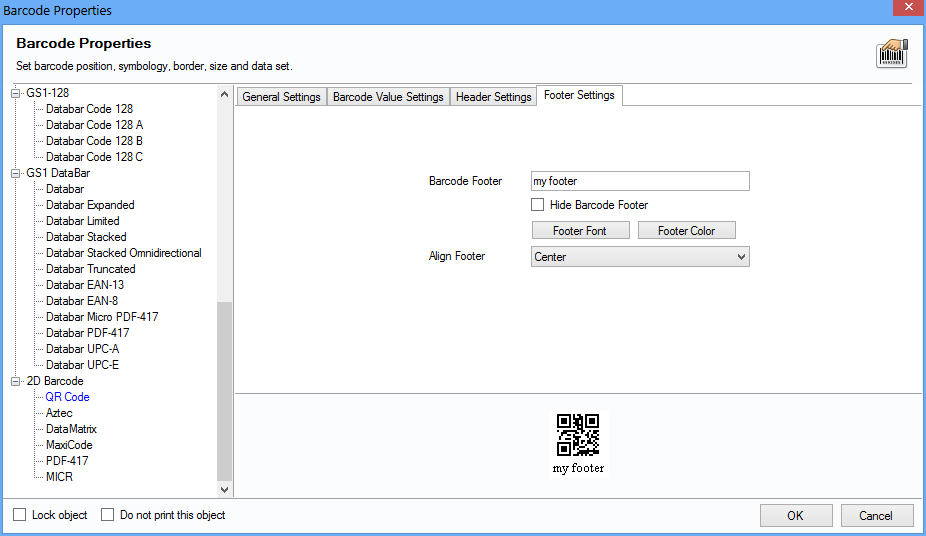Select Databar Stacked Omnidirectional

[x=124, y=253]
